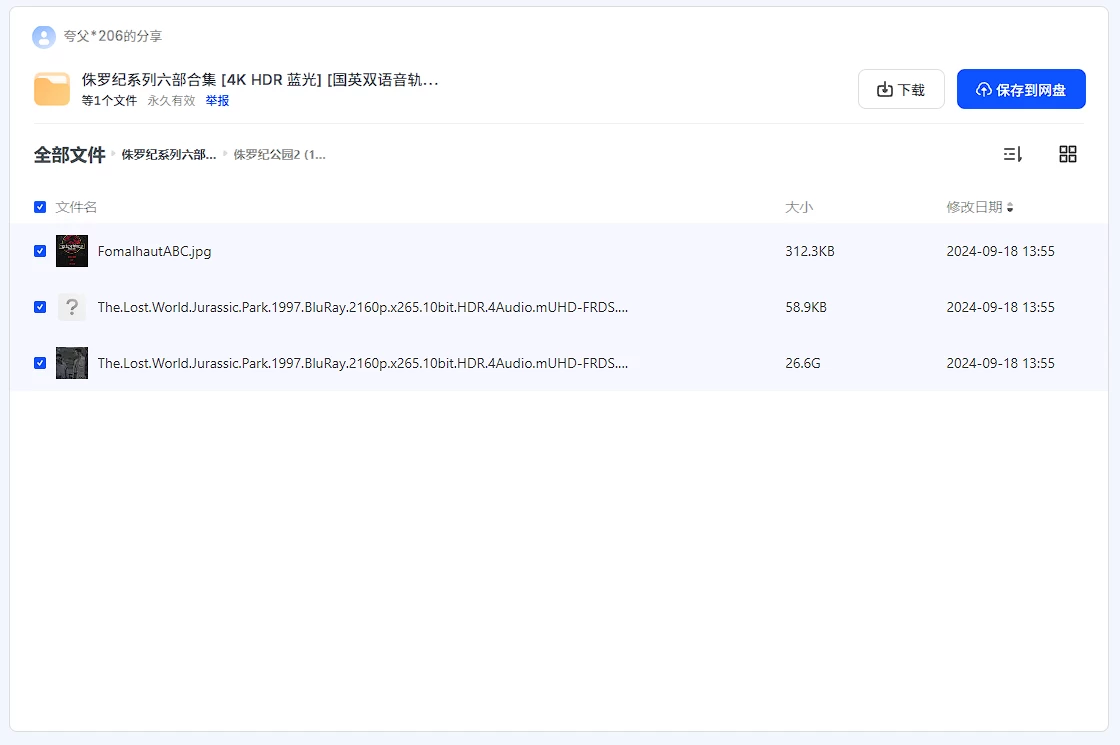This screenshot has height=745, width=1120.
Task: Open the sort order icon
Action: pyautogui.click(x=1012, y=154)
